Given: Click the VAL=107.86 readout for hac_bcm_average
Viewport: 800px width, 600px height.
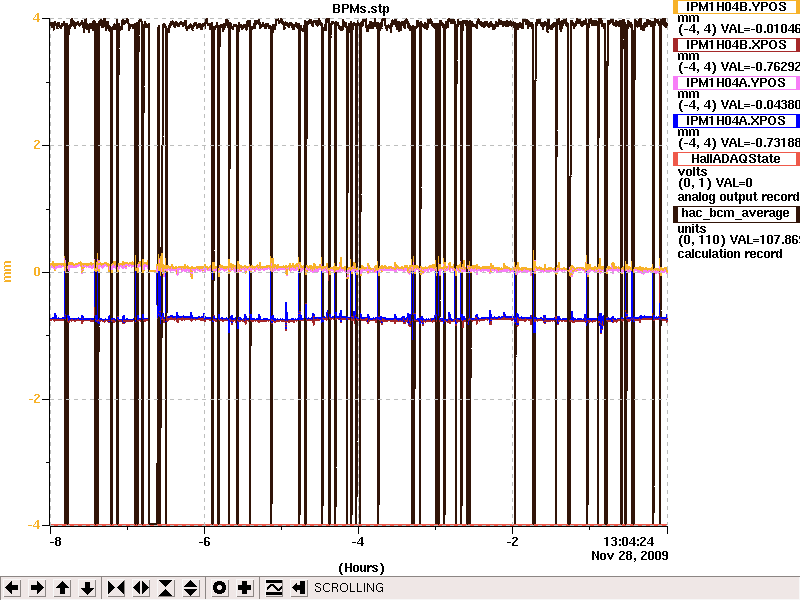Looking at the screenshot, I should point(765,240).
